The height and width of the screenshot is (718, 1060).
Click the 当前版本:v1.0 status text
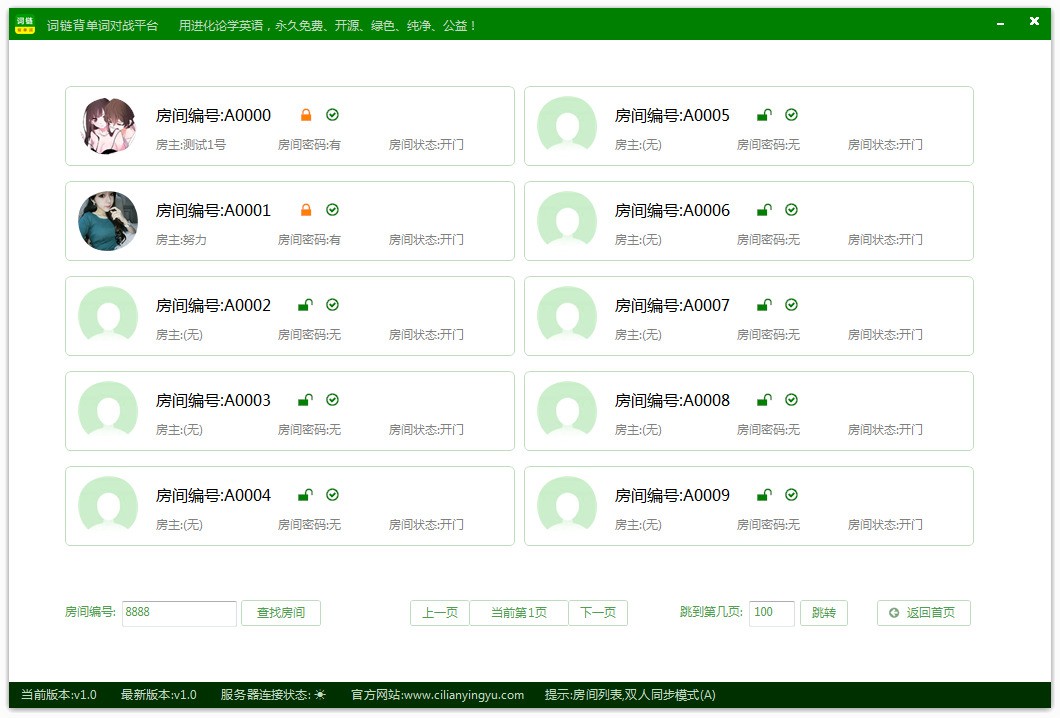coord(59,695)
